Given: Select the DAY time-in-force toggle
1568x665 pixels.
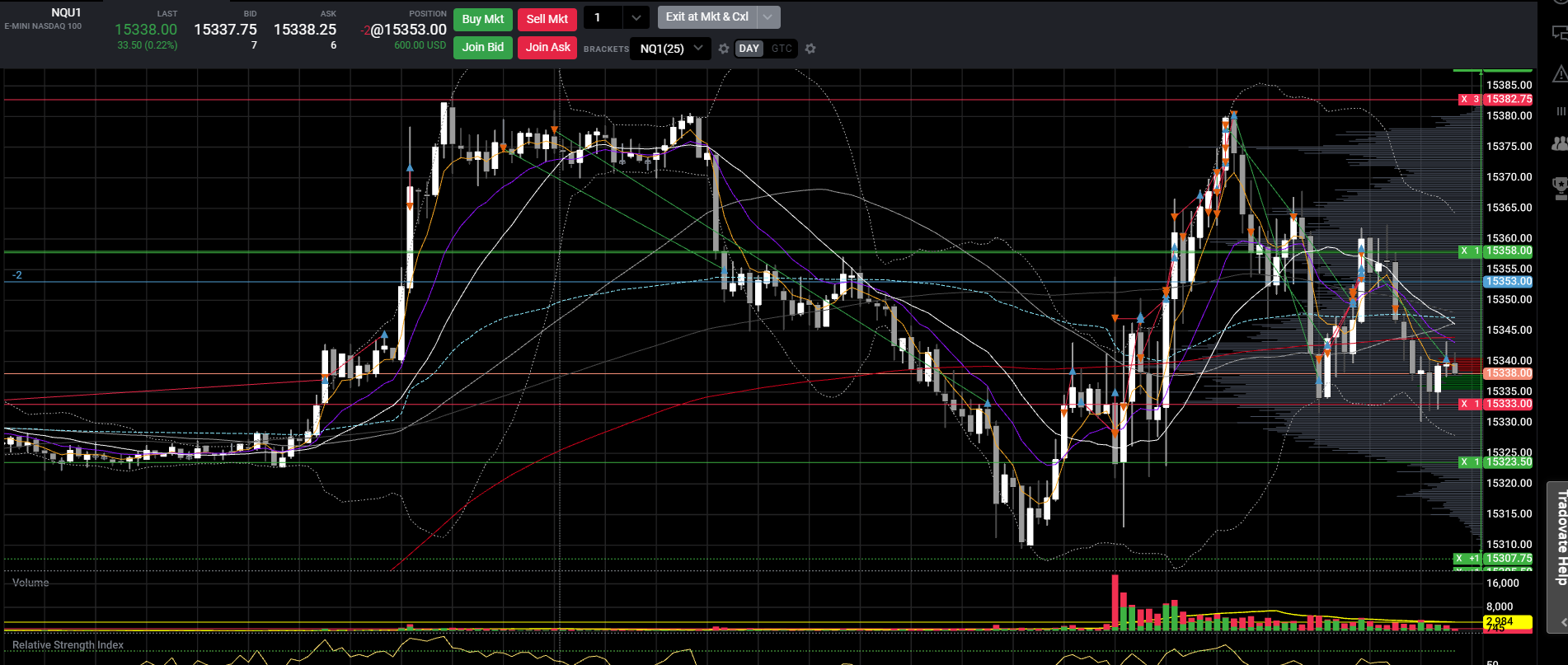Looking at the screenshot, I should click(749, 49).
